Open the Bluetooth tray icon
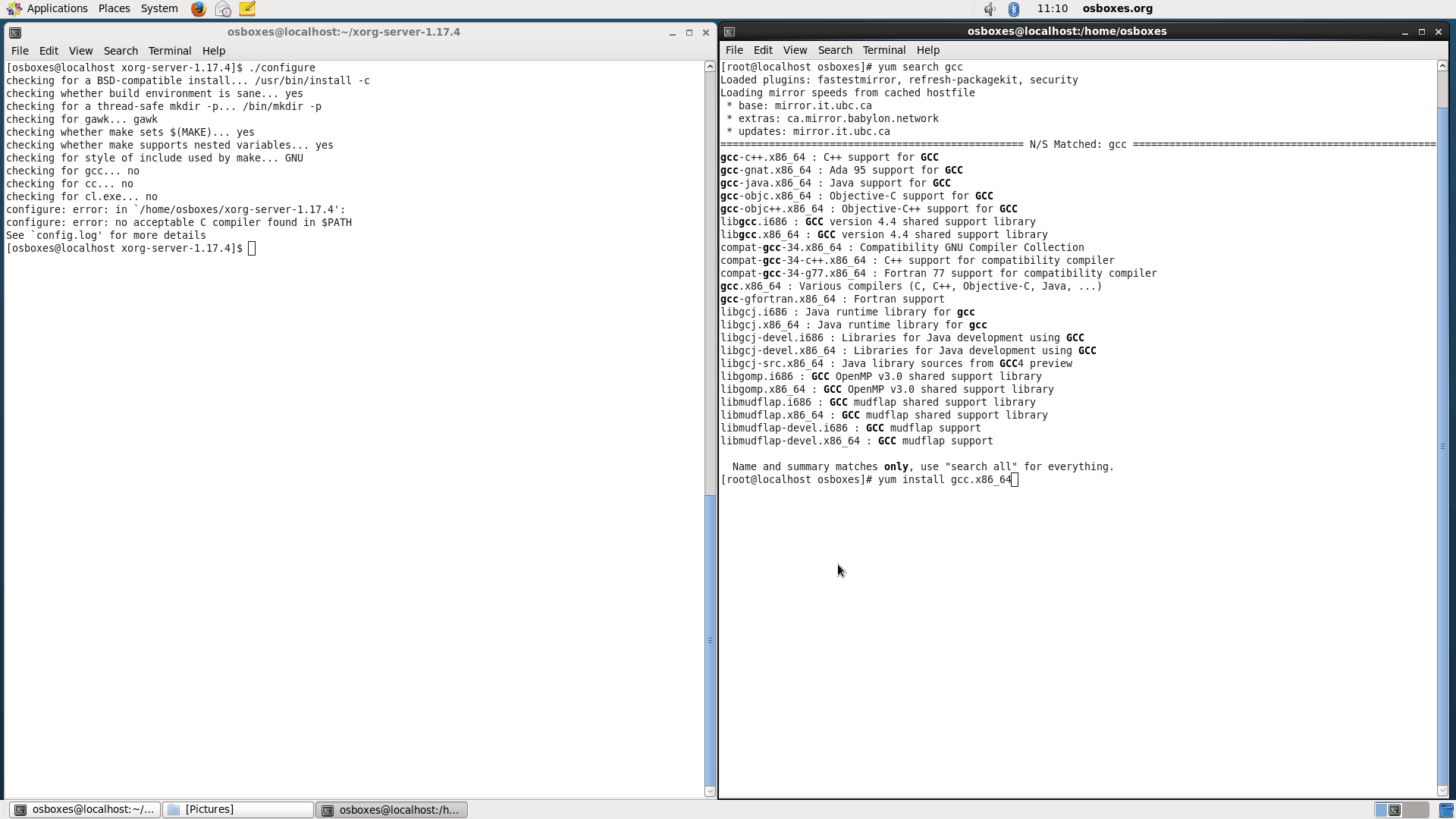The image size is (1456, 819). pos(1014,9)
